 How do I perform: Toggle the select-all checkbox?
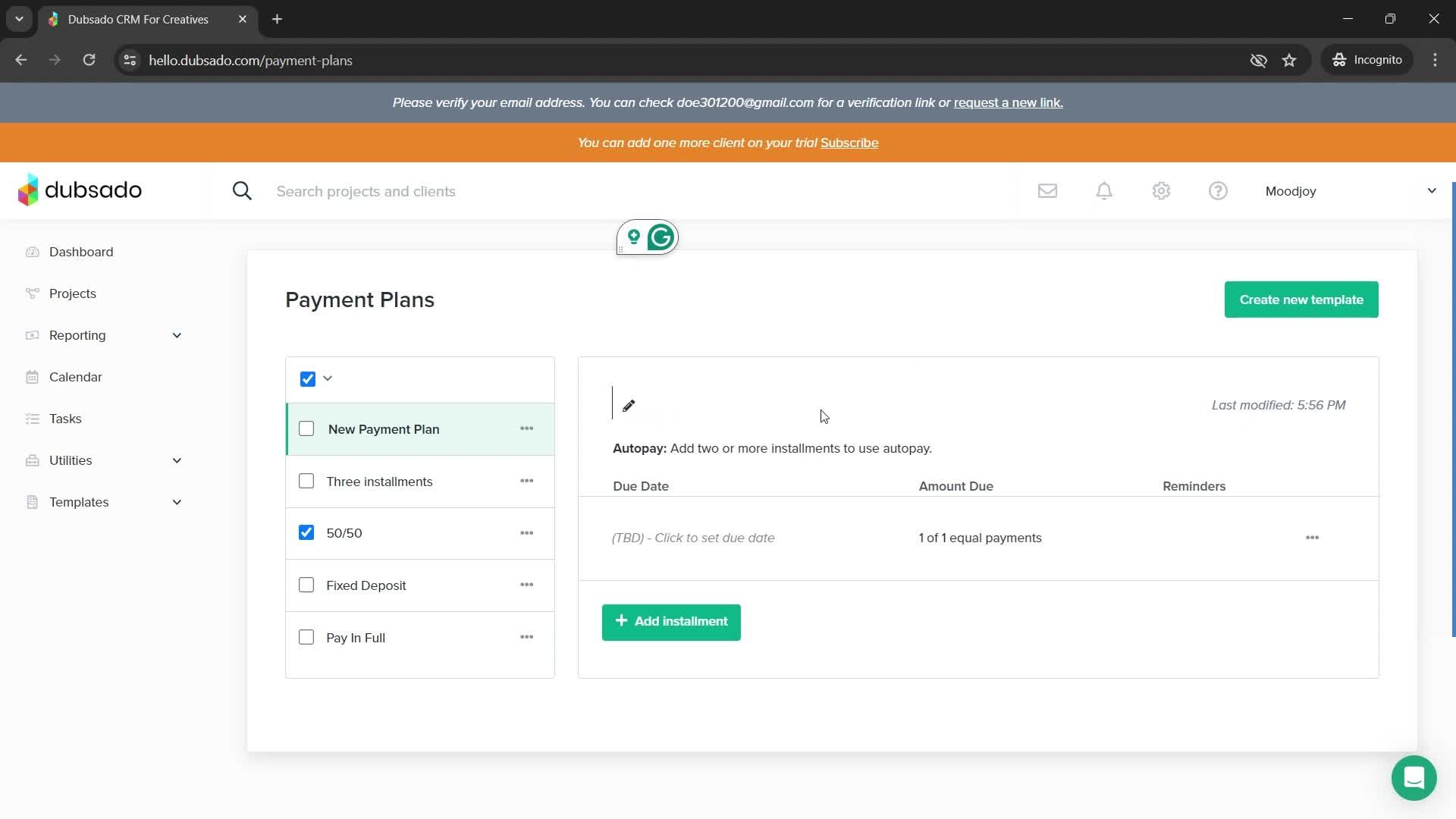point(307,379)
